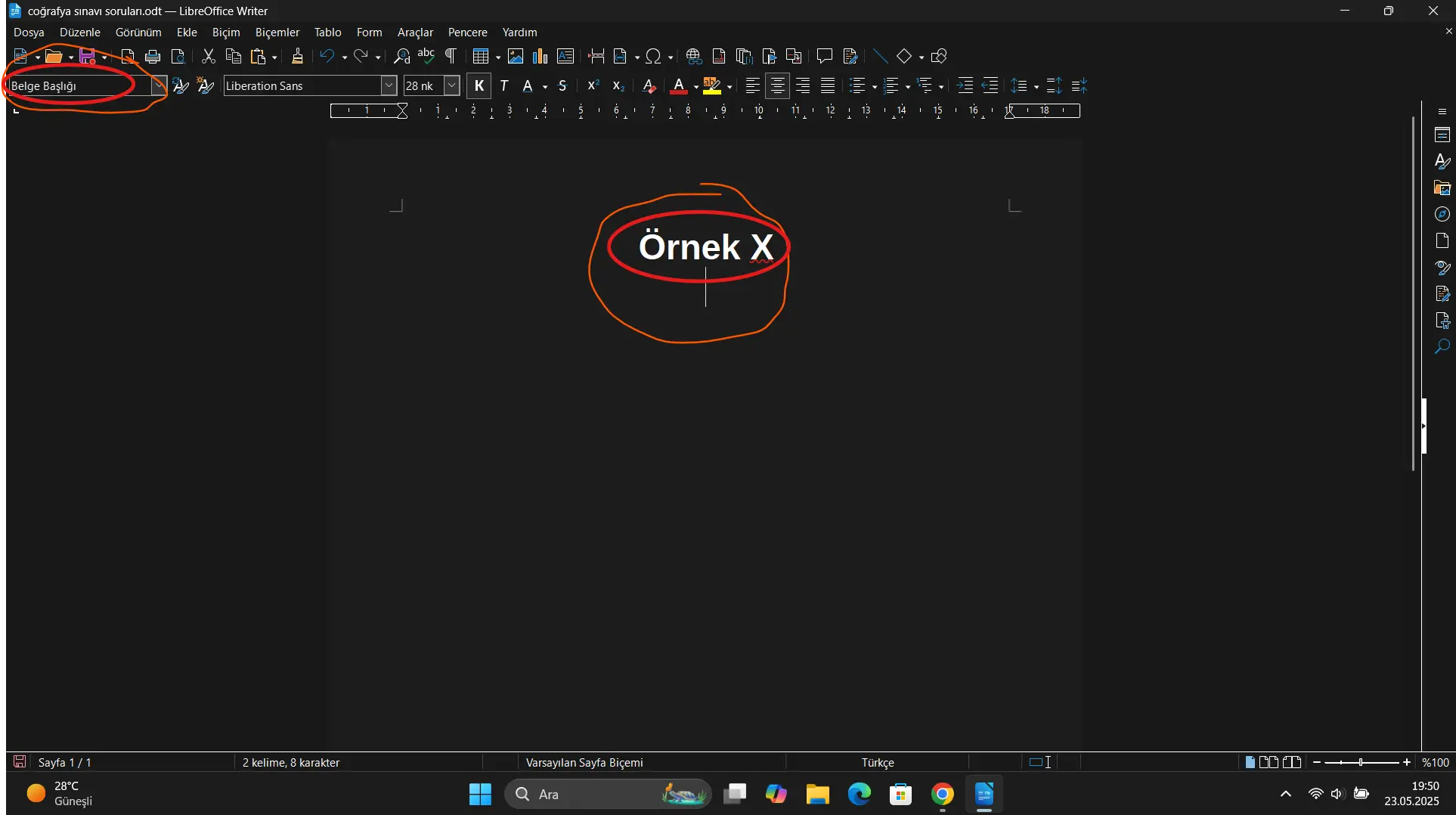Open the font name dropdown list

click(389, 86)
